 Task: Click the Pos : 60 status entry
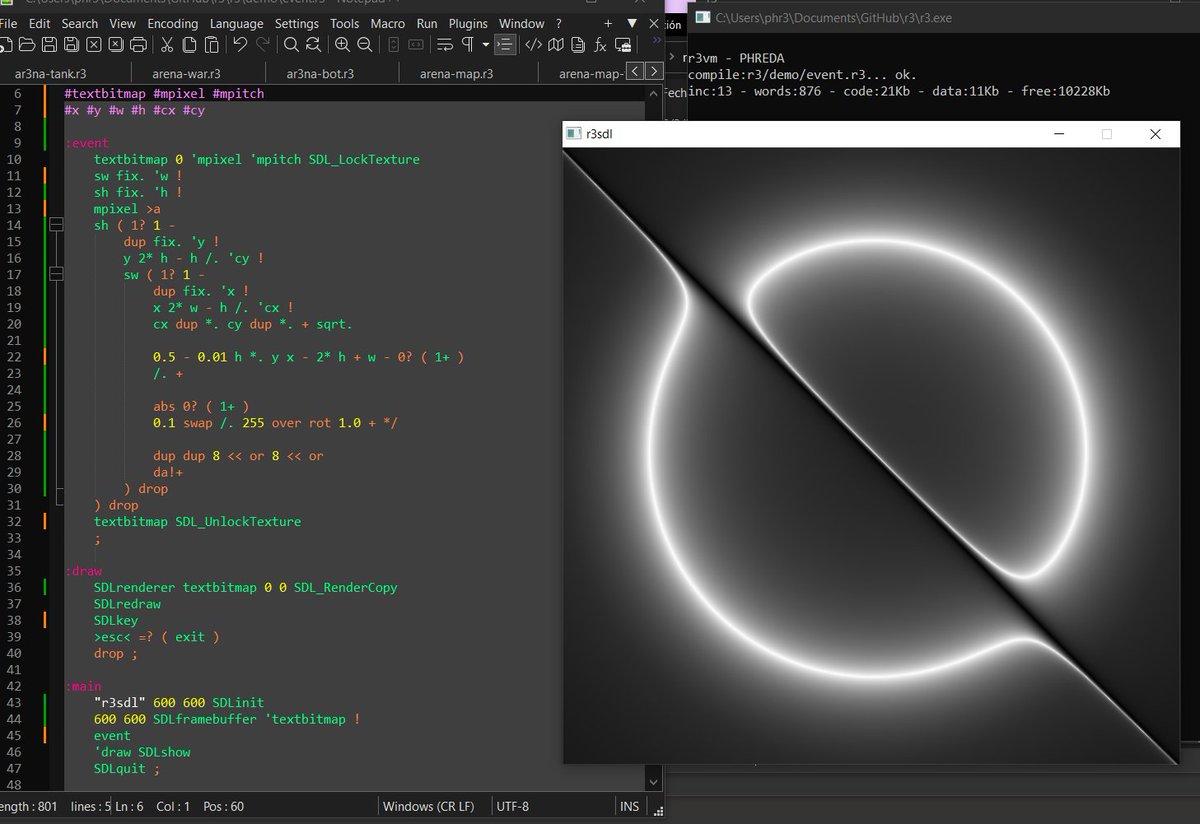point(223,806)
